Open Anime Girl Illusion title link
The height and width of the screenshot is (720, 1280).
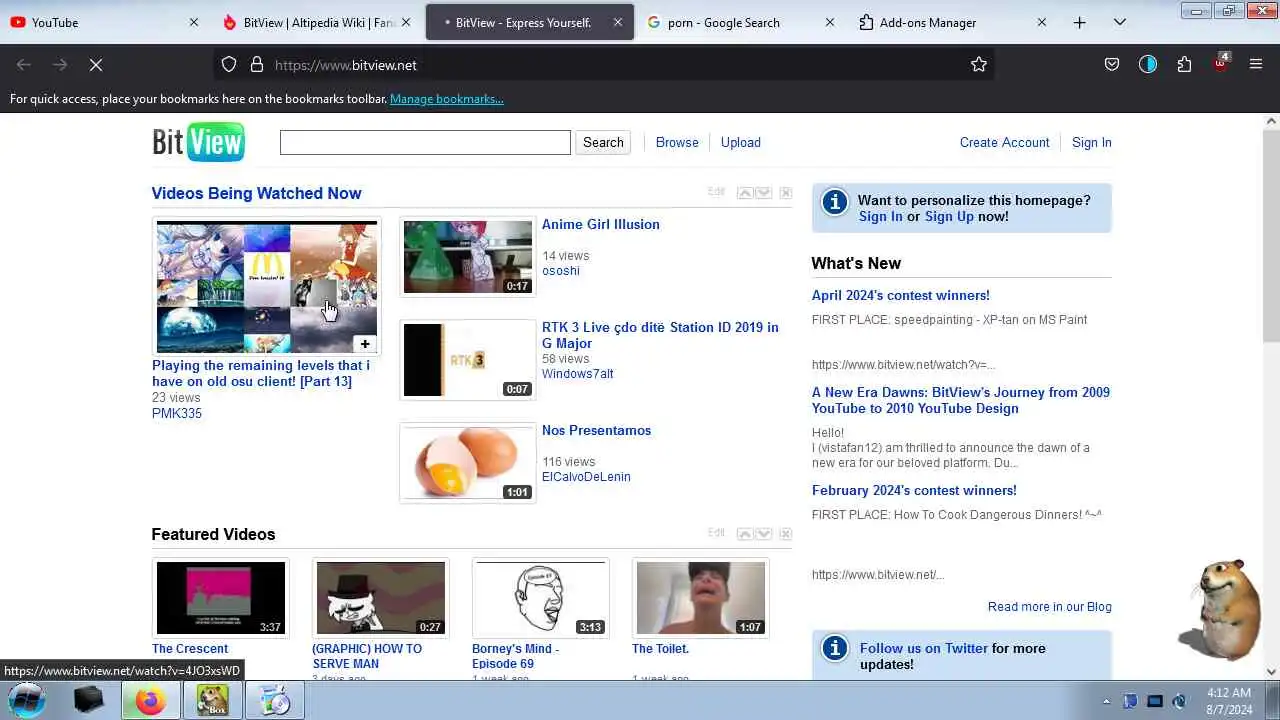pos(601,224)
